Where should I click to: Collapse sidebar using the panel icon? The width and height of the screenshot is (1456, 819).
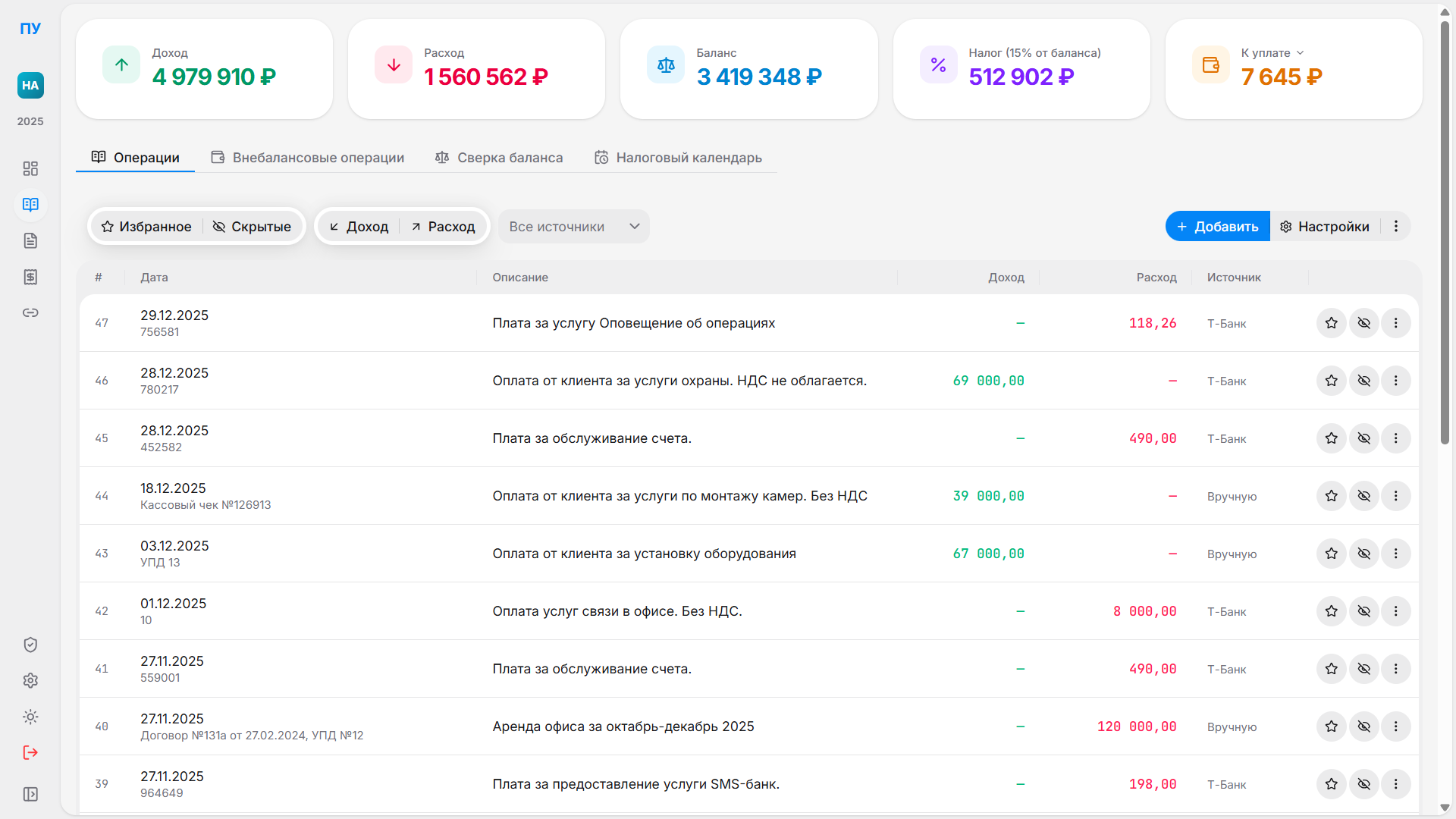point(30,794)
